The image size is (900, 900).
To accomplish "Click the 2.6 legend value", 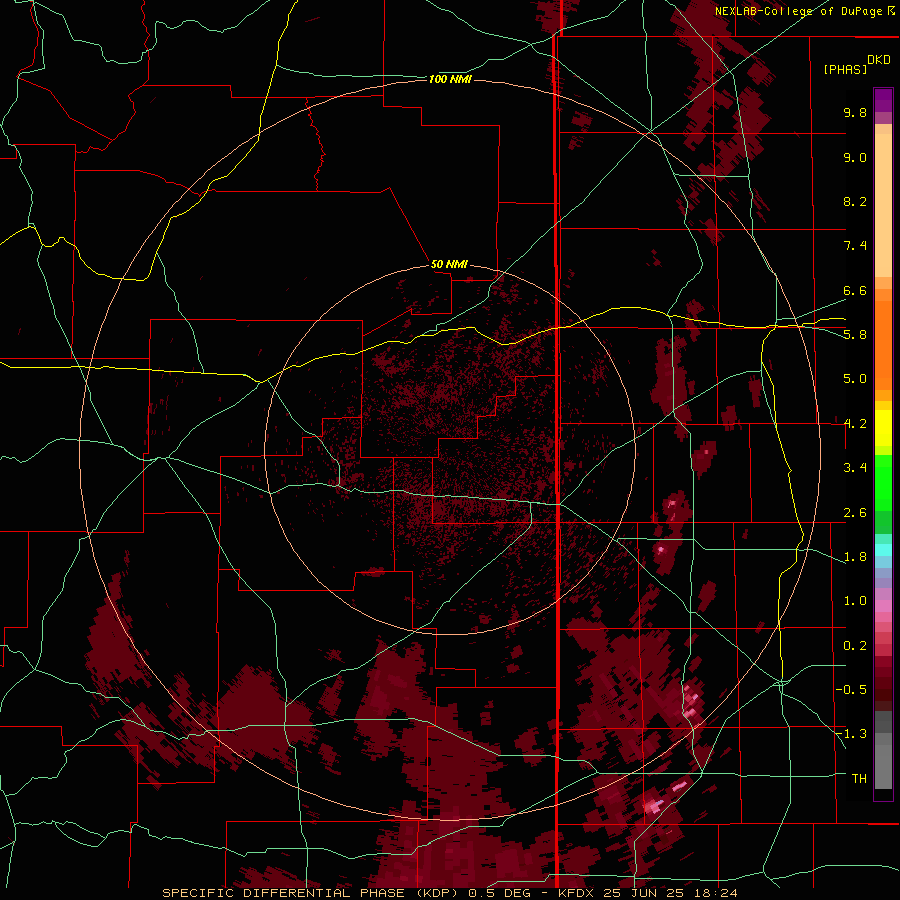I will pyautogui.click(x=855, y=513).
